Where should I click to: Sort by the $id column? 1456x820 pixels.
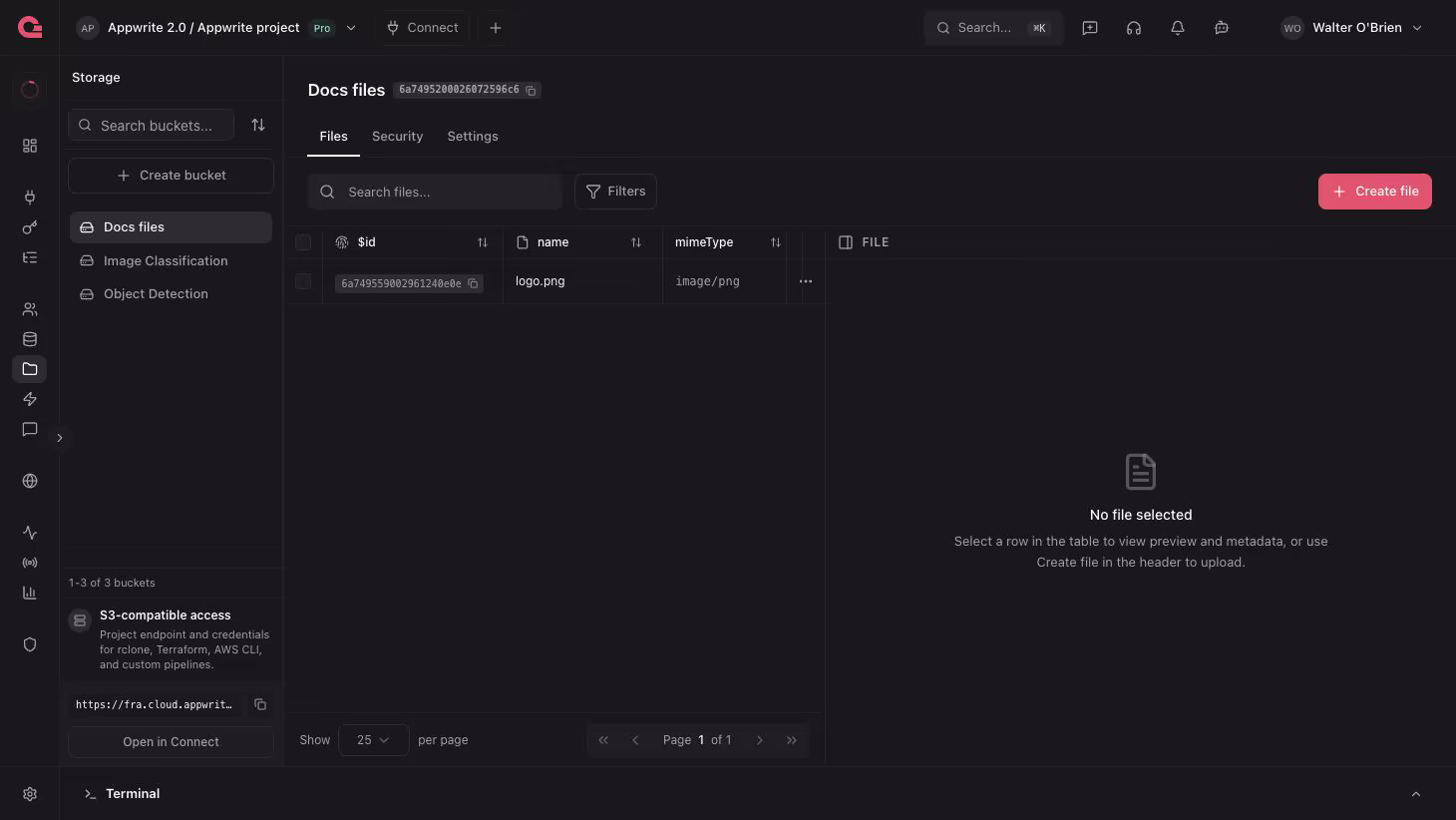click(x=483, y=242)
